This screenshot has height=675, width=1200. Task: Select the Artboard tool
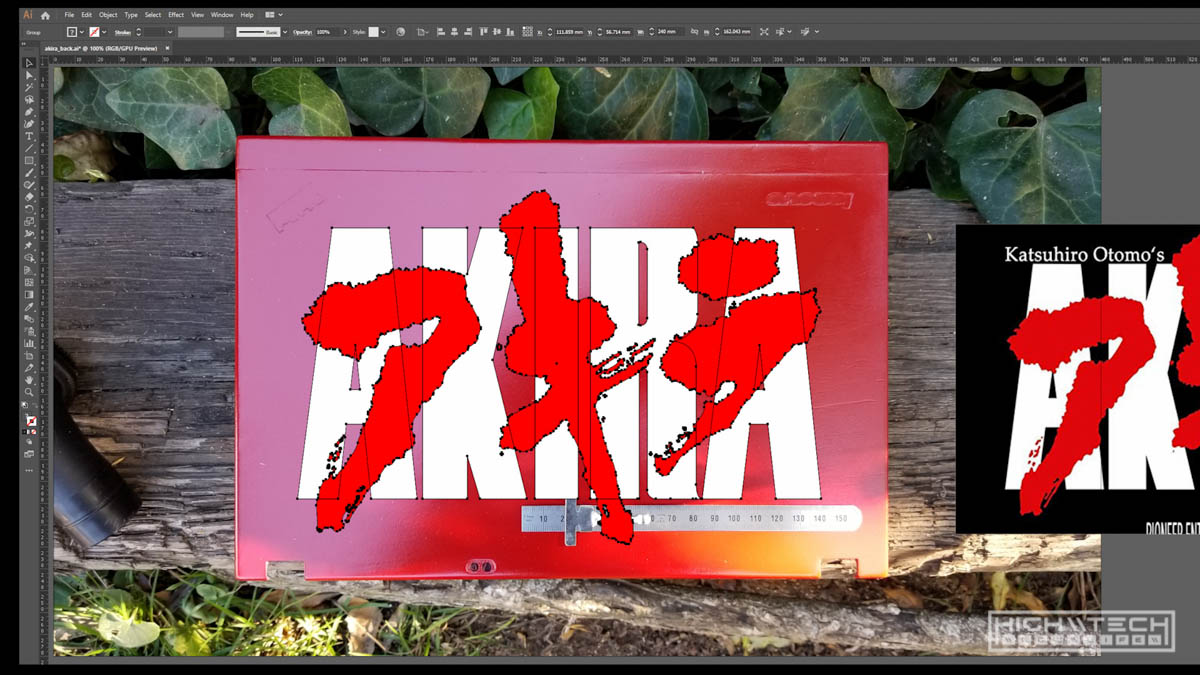[29, 355]
